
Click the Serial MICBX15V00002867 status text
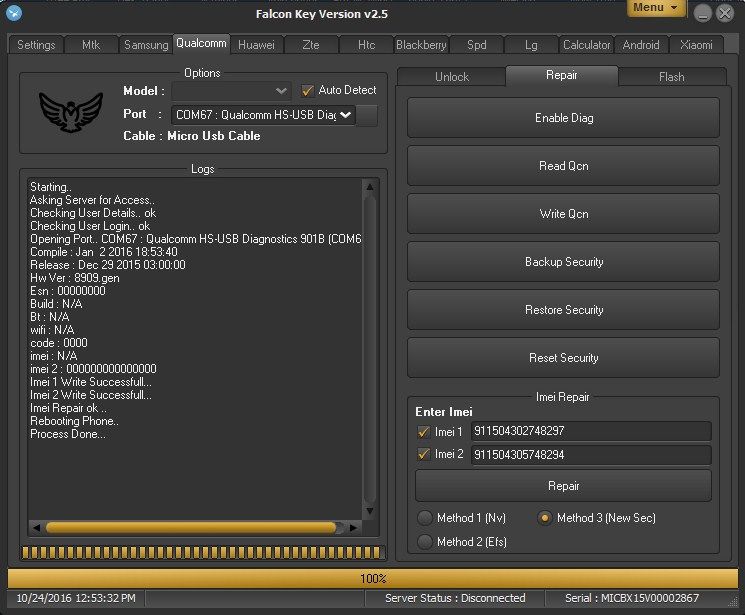coord(632,598)
